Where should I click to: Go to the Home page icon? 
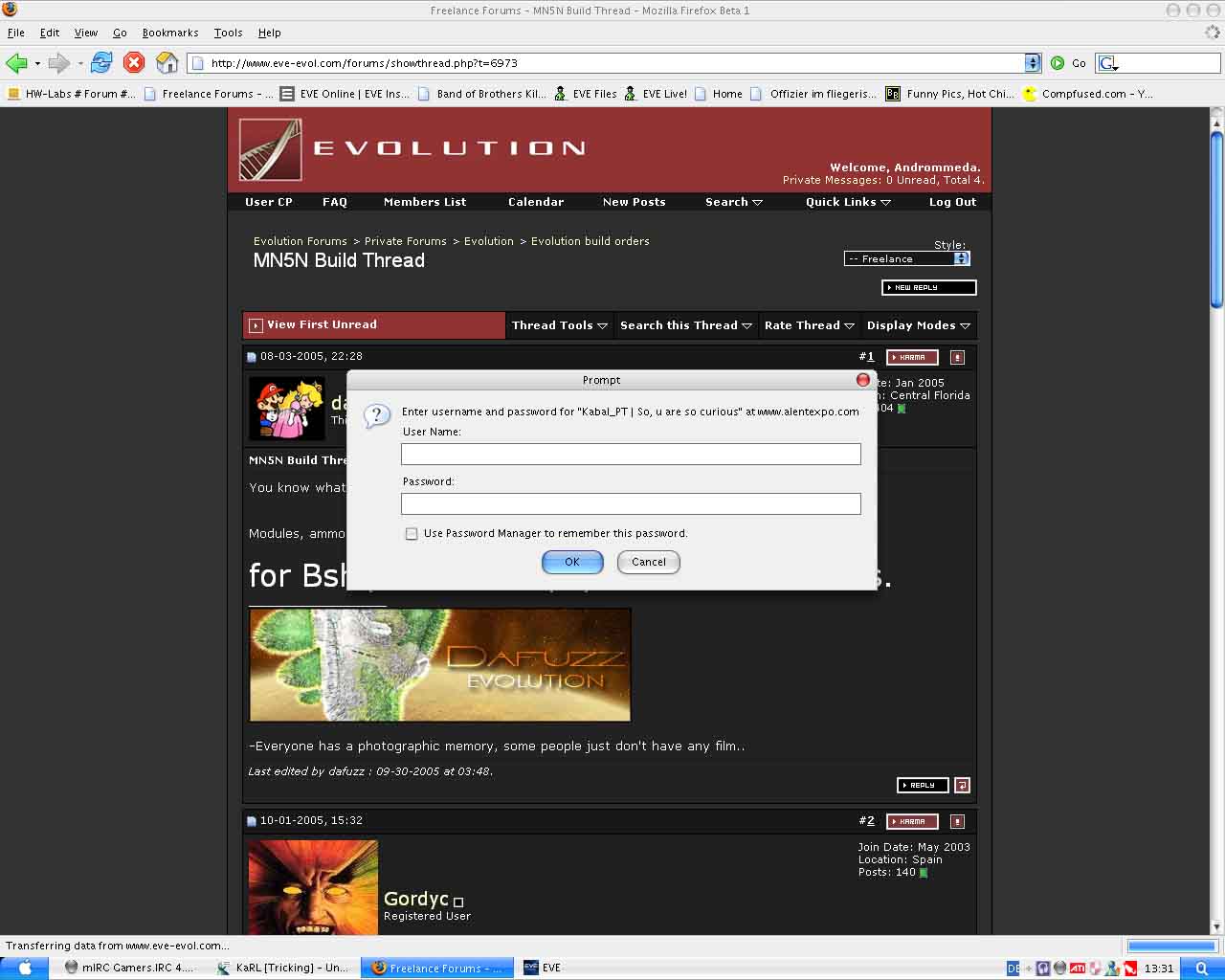[167, 63]
